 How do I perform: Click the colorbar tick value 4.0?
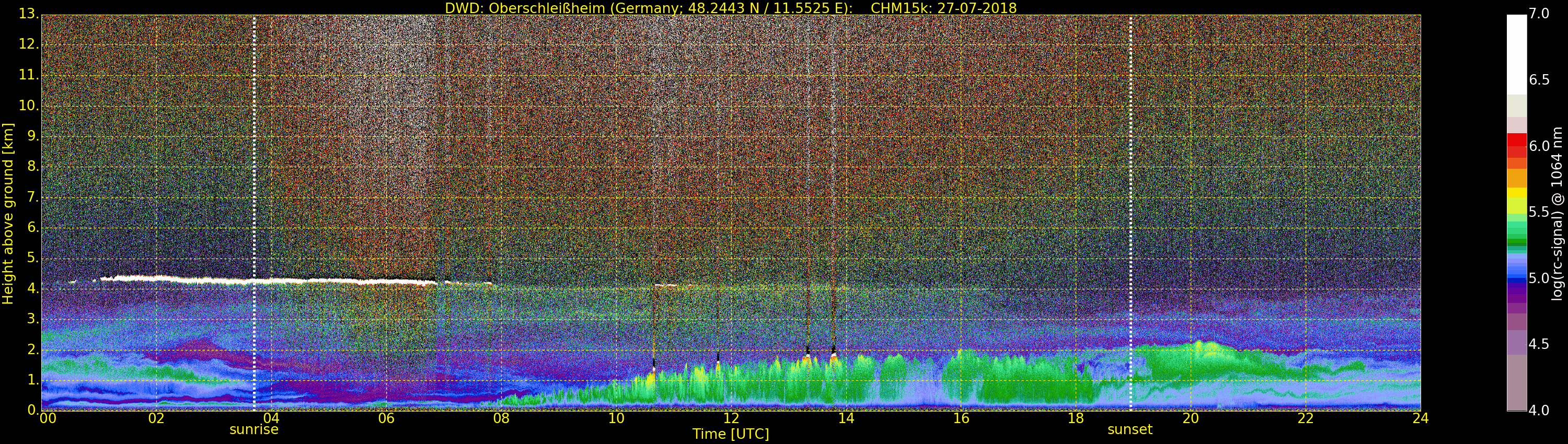[1538, 411]
